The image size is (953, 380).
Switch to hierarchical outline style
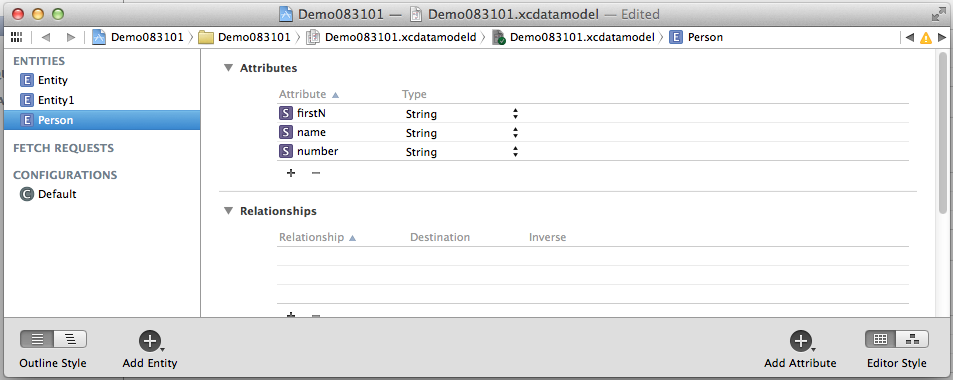[x=70, y=339]
